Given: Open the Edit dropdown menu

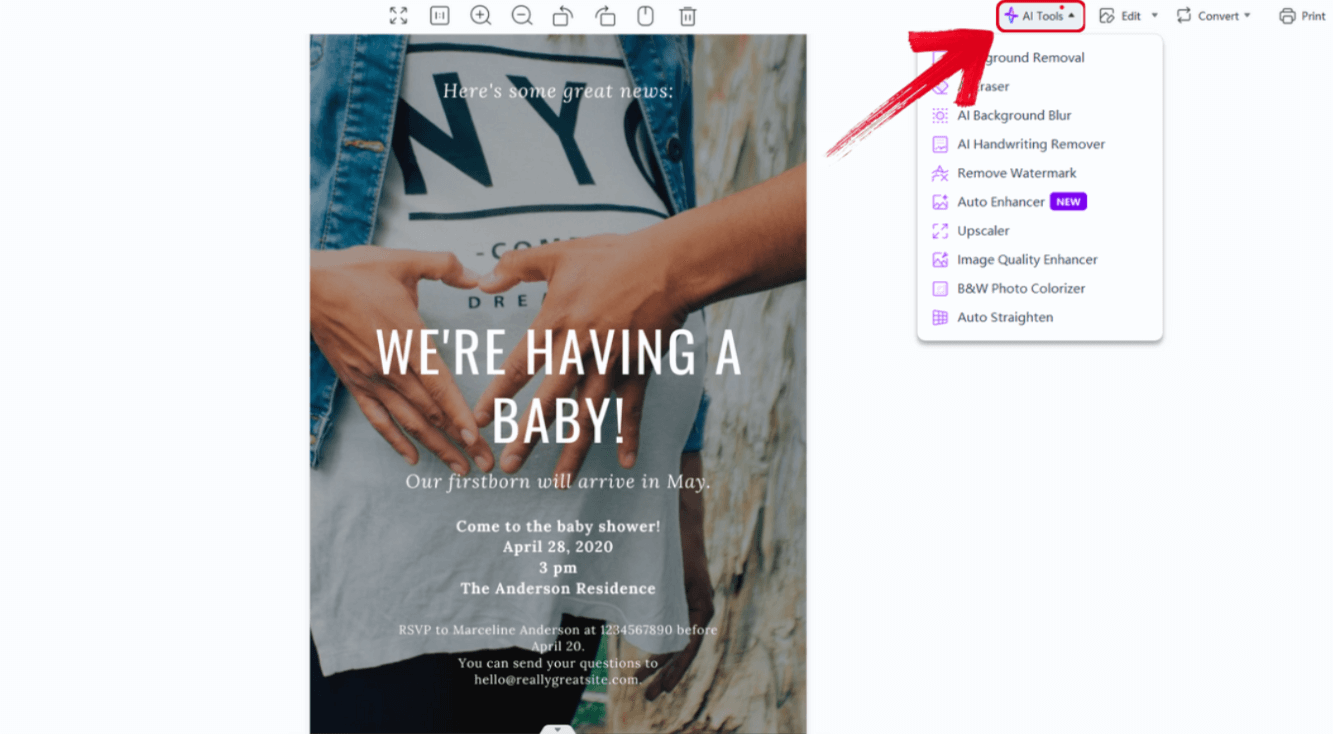Looking at the screenshot, I should (x=1127, y=15).
